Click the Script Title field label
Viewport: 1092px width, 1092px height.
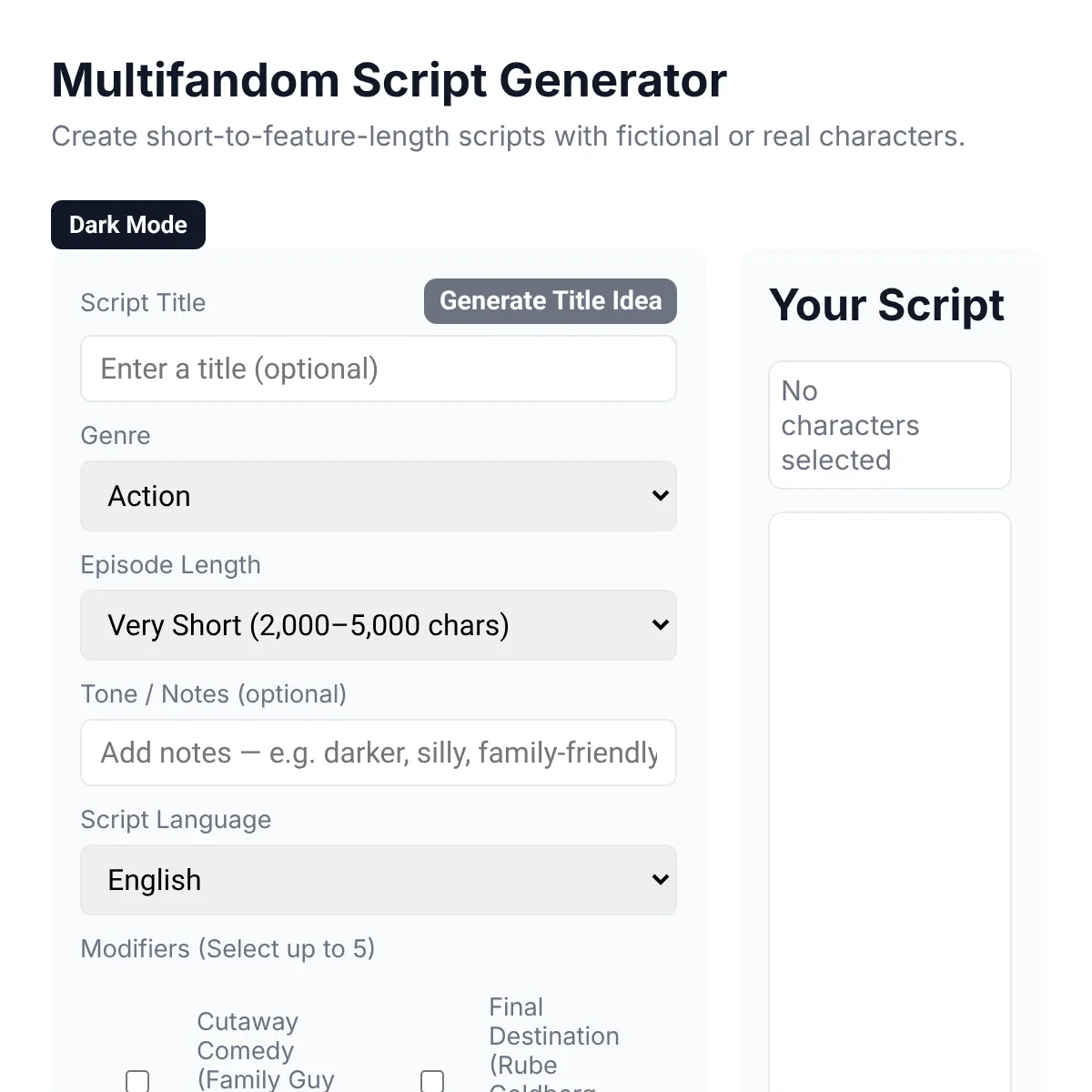[143, 303]
